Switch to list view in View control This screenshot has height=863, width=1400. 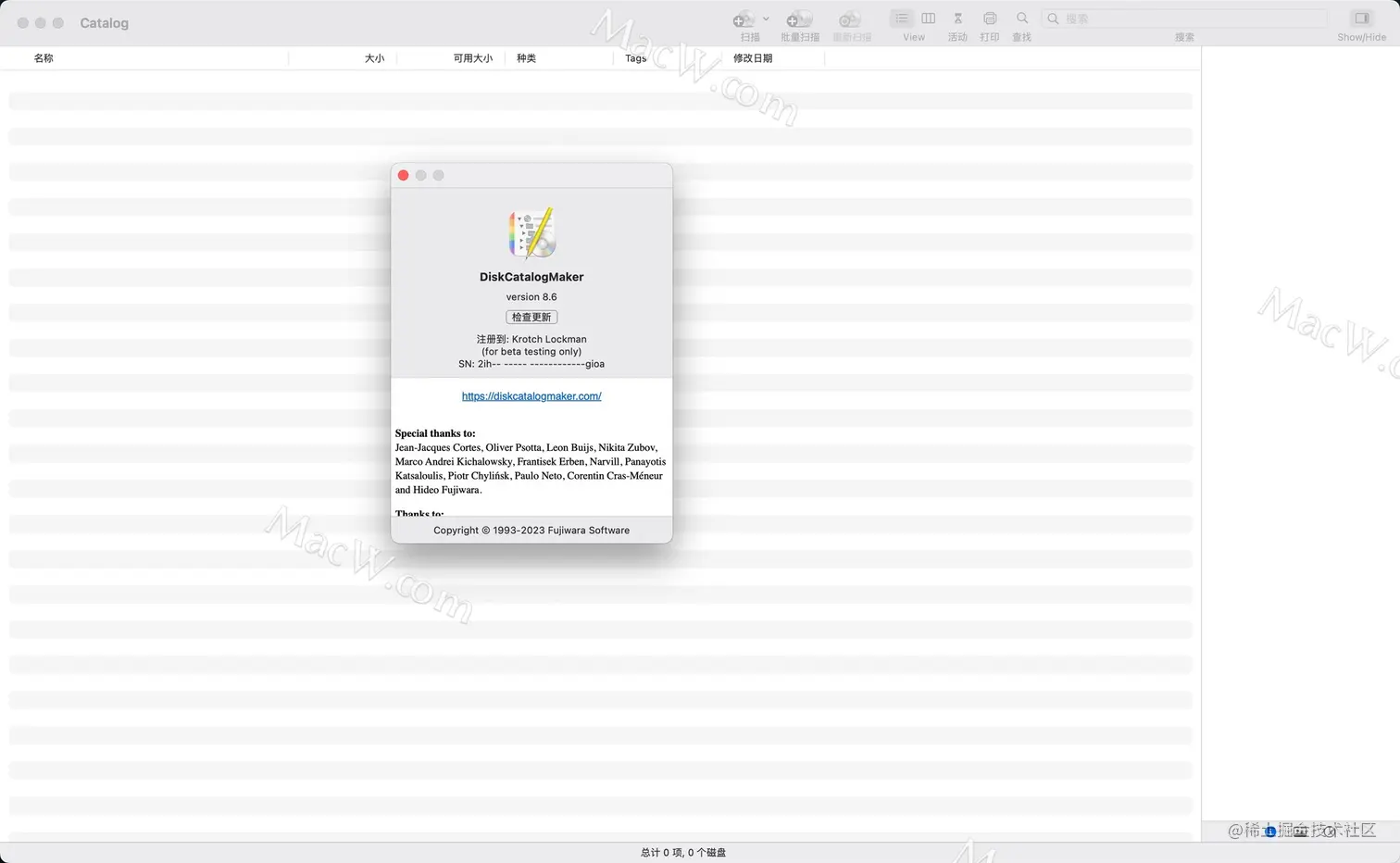(901, 19)
